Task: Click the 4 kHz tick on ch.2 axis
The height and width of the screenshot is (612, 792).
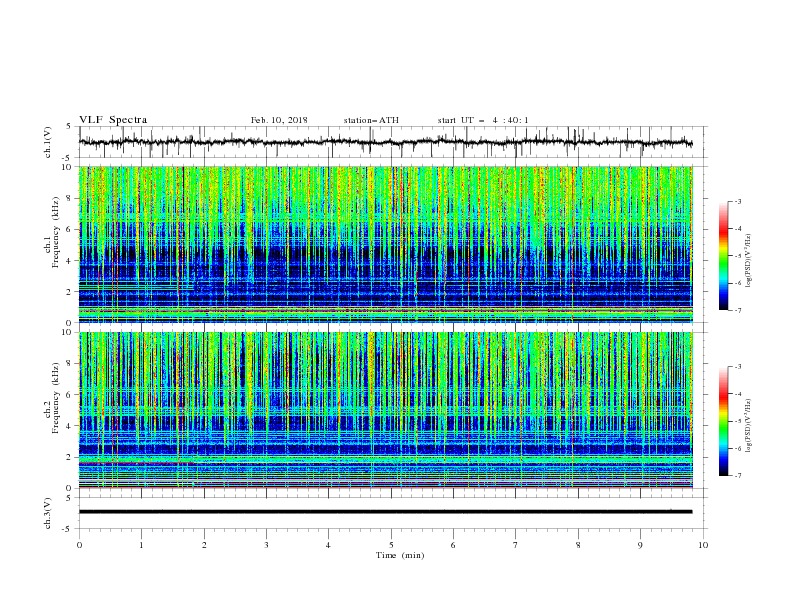Action: 69,426
